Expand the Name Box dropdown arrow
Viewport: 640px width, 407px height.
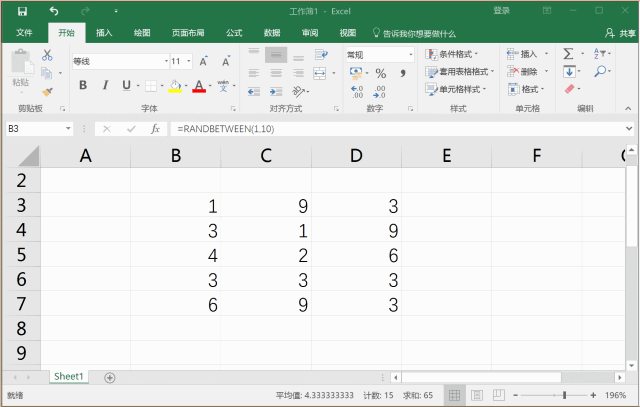click(68, 129)
